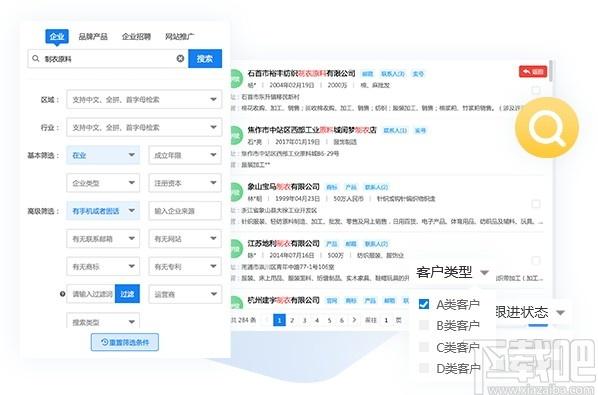Click the 输入企业来源 input field
Viewport: 598px width, 395px height.
click(x=185, y=211)
